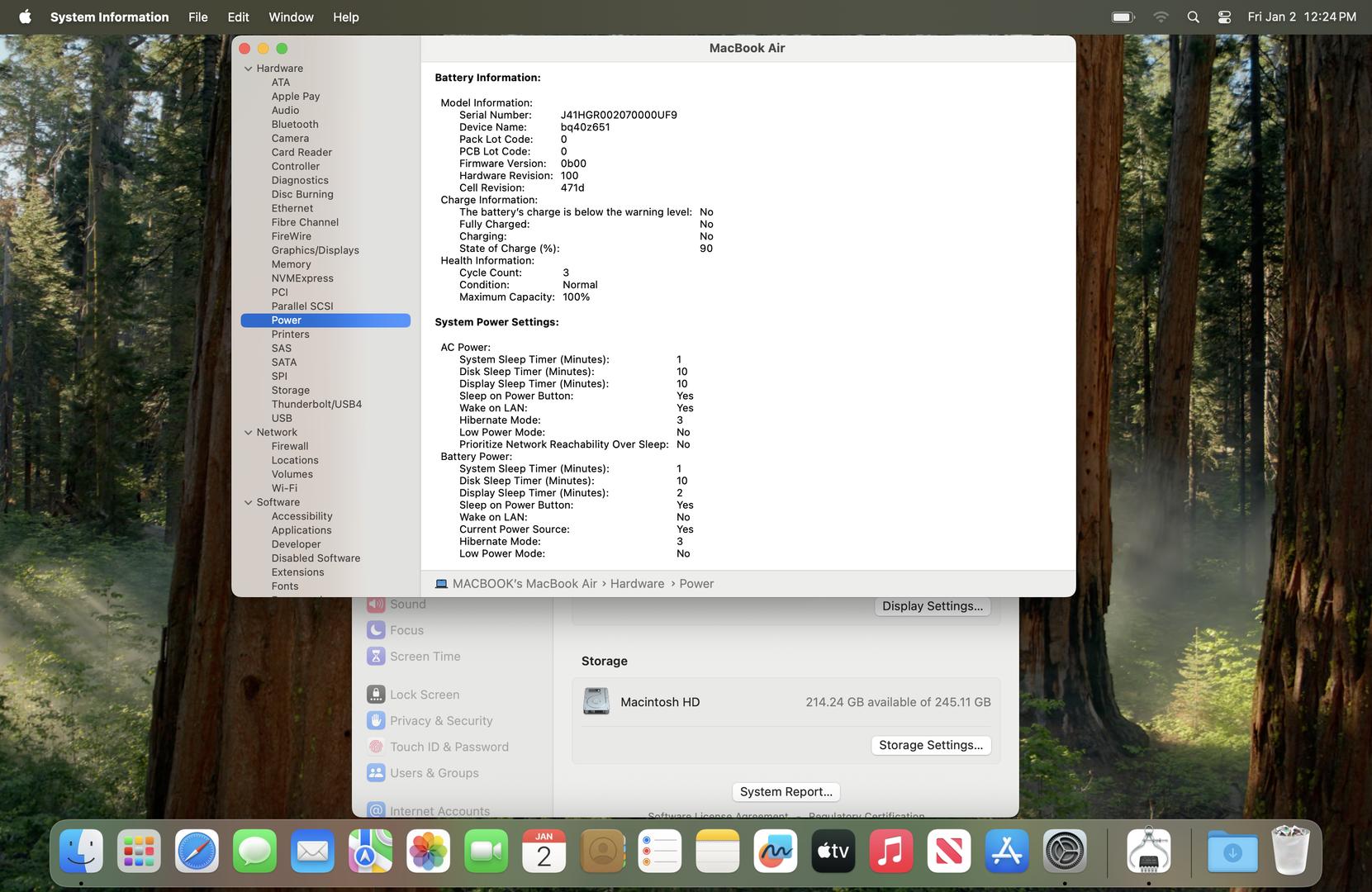Image resolution: width=1372 pixels, height=892 pixels.
Task: Select Graphics/Displays in the sidebar
Action: 315,250
